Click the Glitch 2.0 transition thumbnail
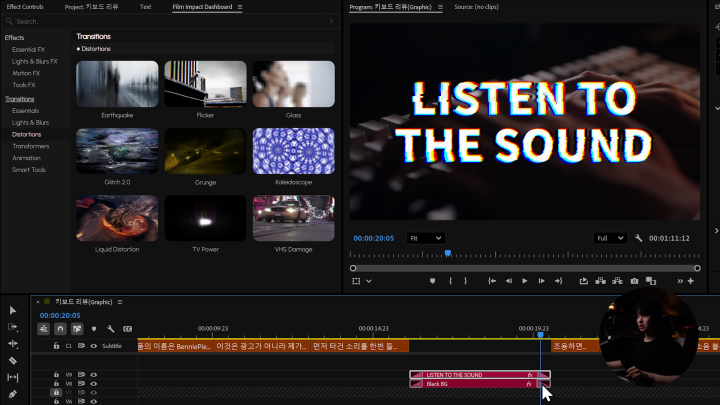This screenshot has width=720, height=405. tap(117, 151)
